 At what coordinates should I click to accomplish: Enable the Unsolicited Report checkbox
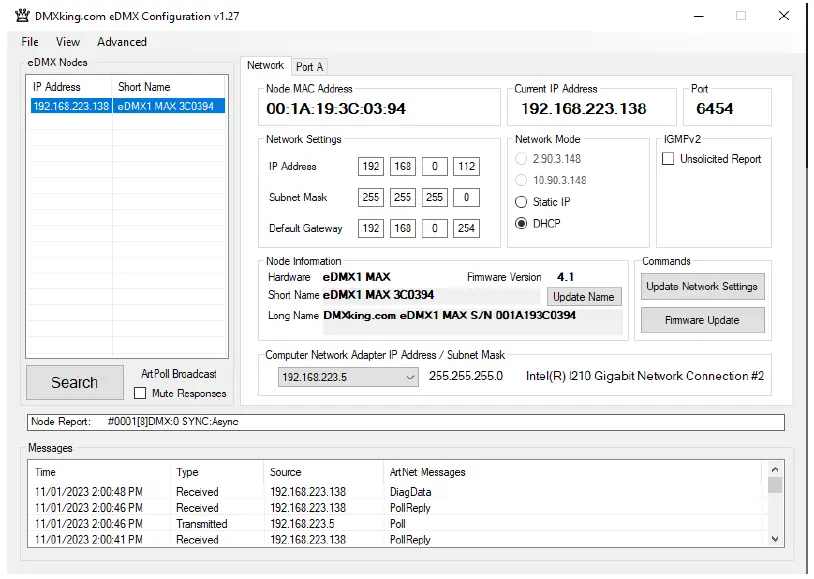pyautogui.click(x=668, y=159)
